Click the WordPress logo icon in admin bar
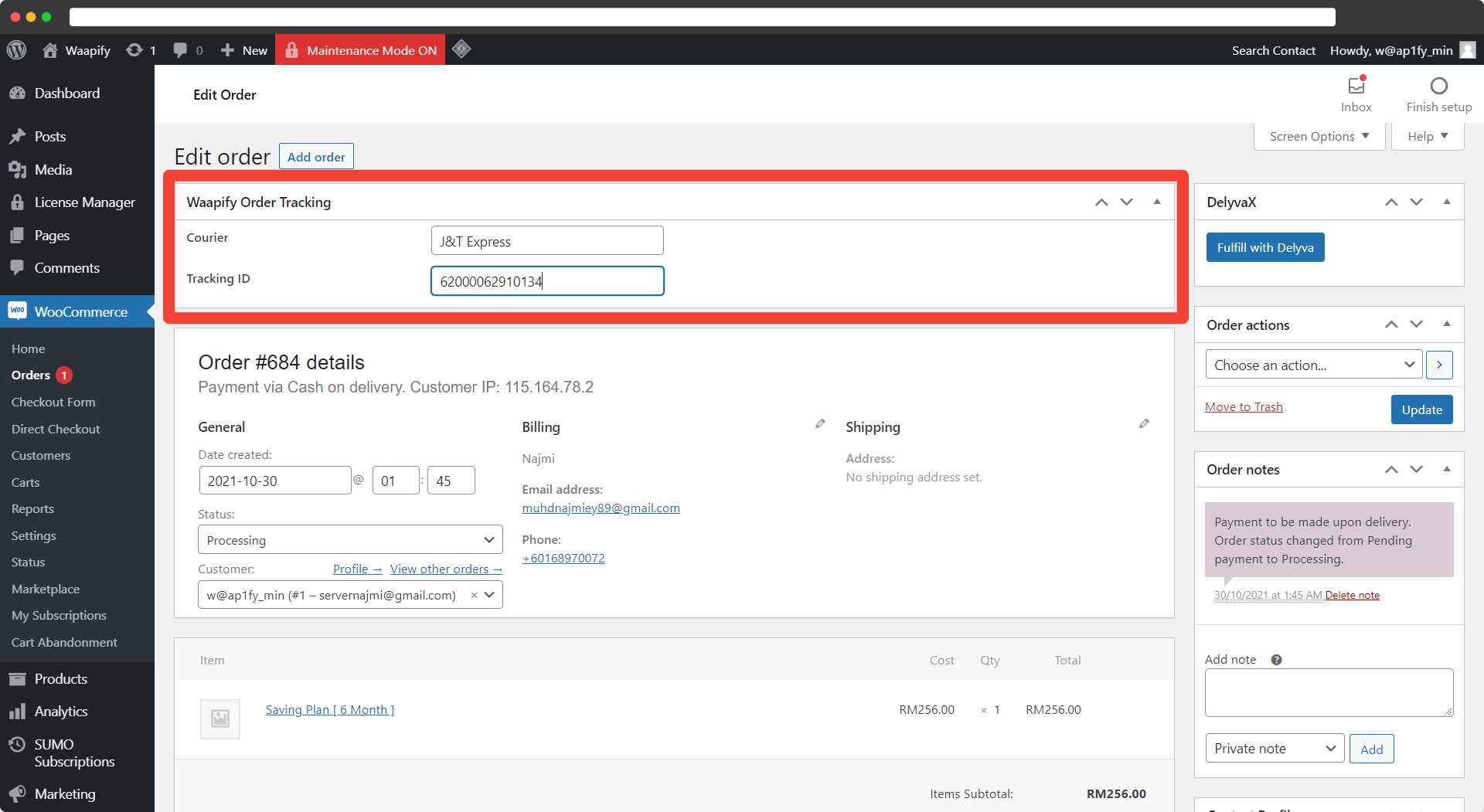 tap(16, 50)
